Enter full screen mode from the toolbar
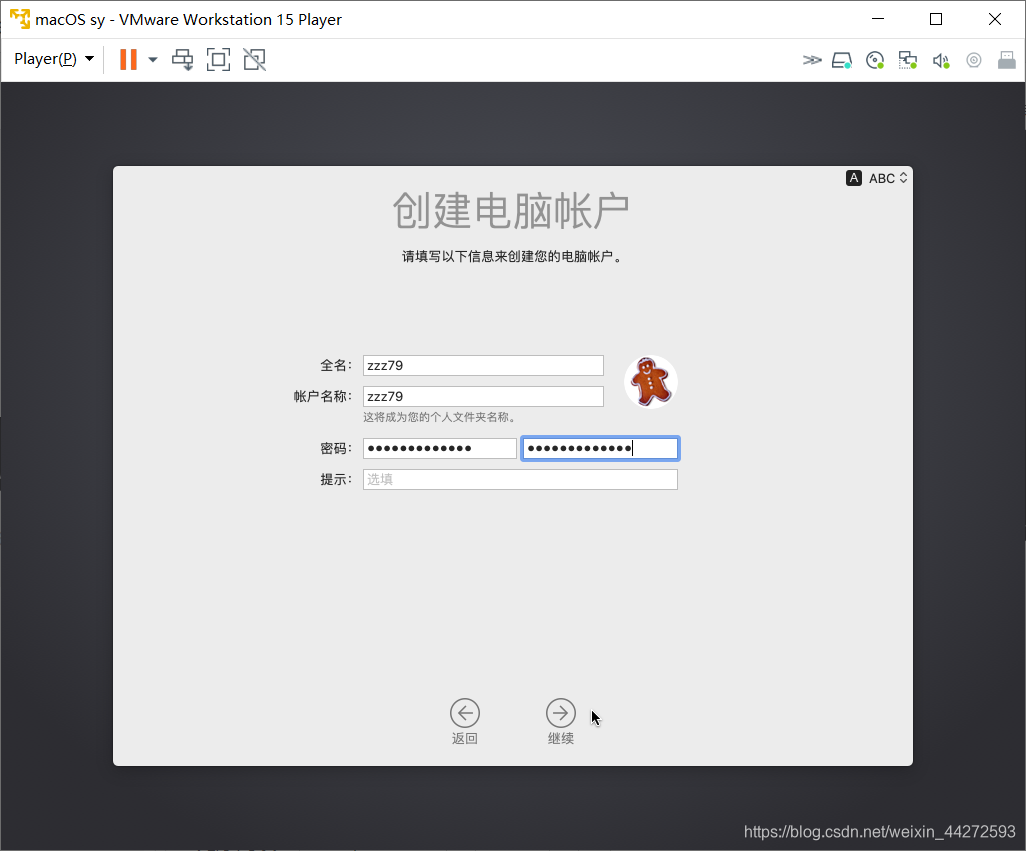This screenshot has width=1026, height=851. point(218,60)
